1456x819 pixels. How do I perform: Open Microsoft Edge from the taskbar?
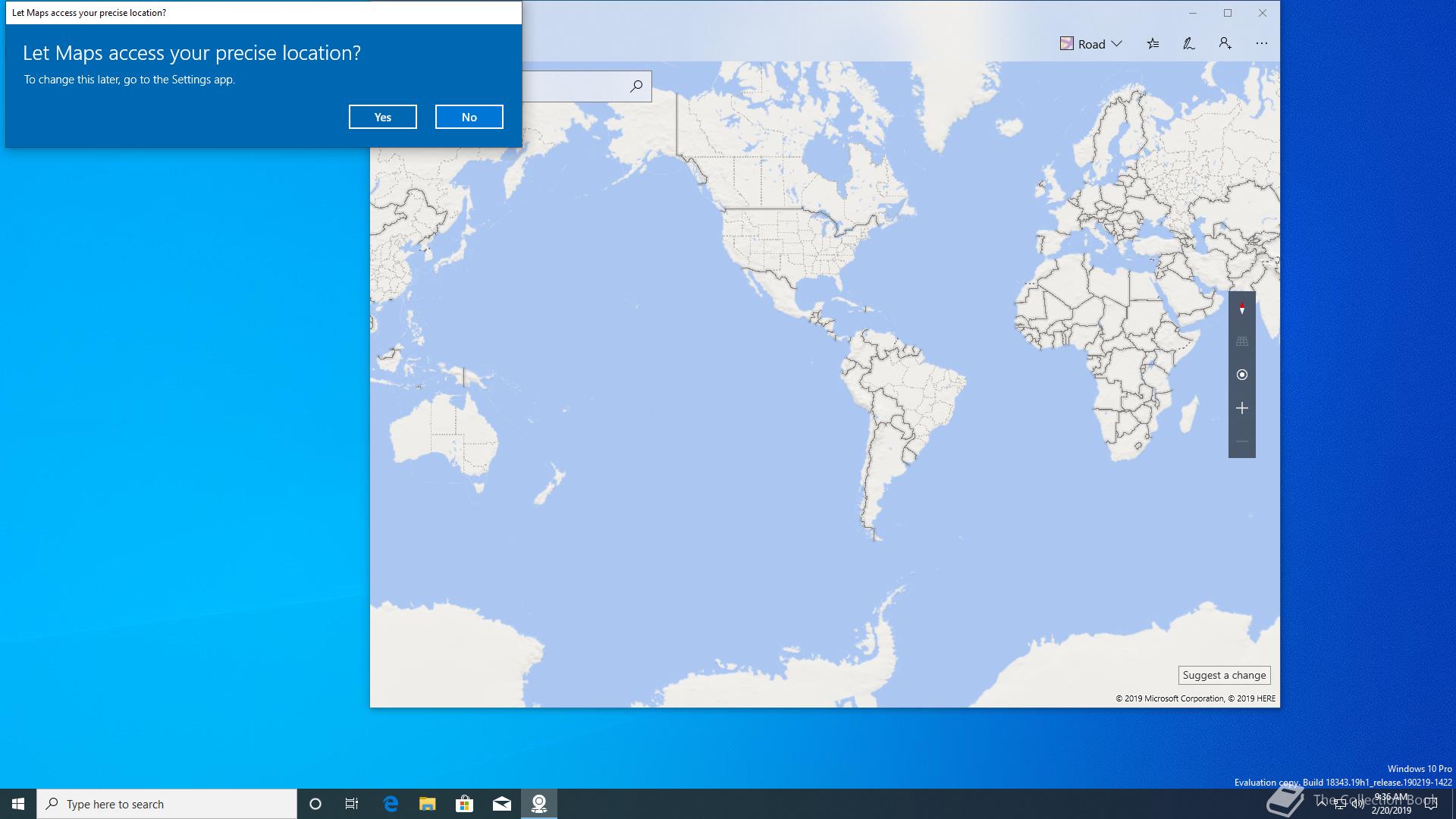click(391, 804)
